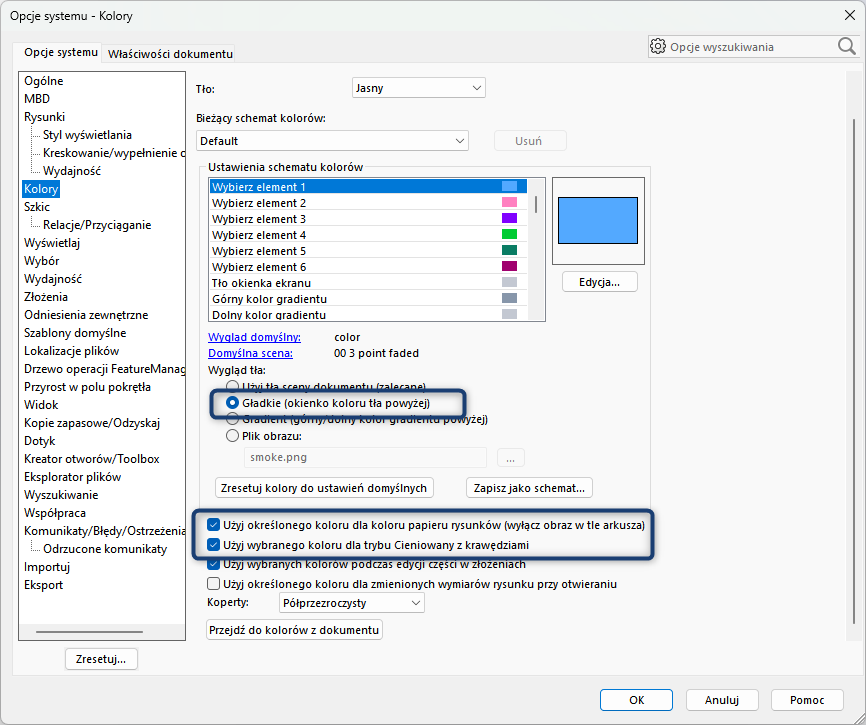Click the search options gear icon
866x725 pixels.
pyautogui.click(x=658, y=46)
